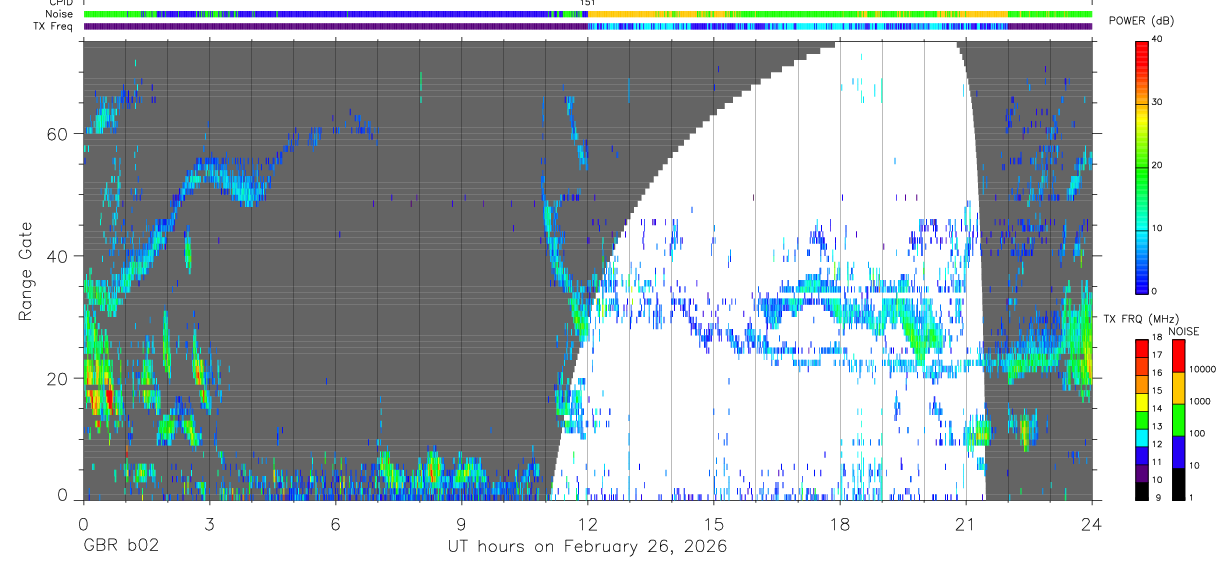Click the 'Noise' row label at top left
This screenshot has width=1228, height=567.
pos(59,14)
